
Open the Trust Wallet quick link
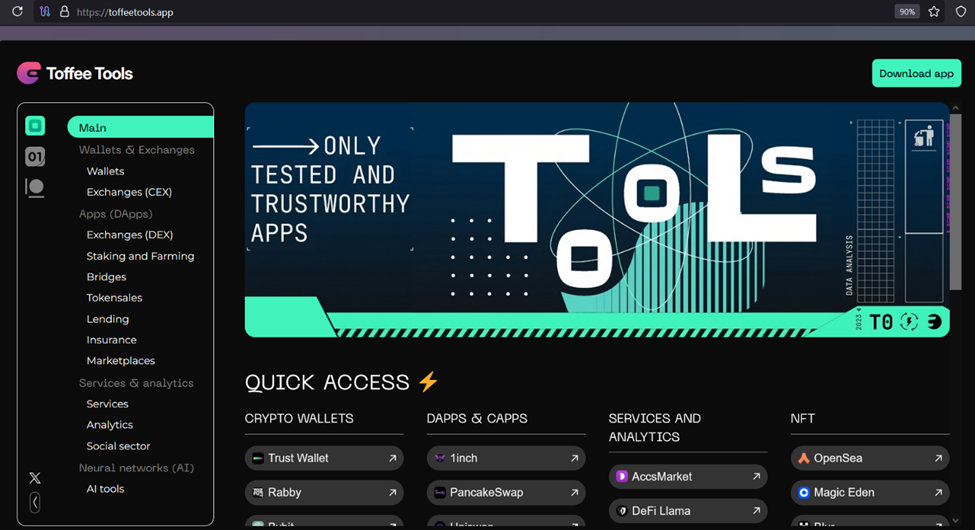coord(324,458)
